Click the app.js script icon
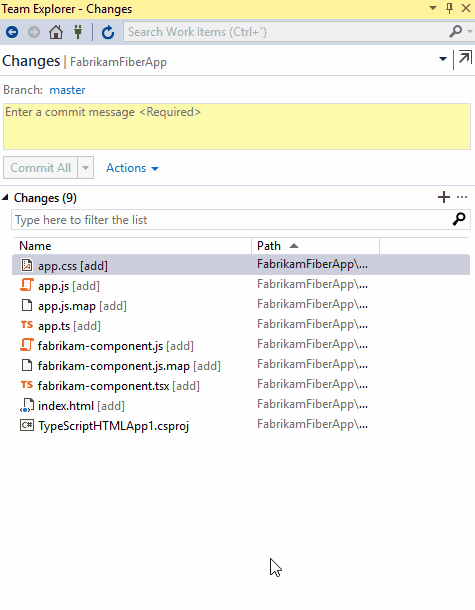The width and height of the screenshot is (475, 610). (x=26, y=285)
